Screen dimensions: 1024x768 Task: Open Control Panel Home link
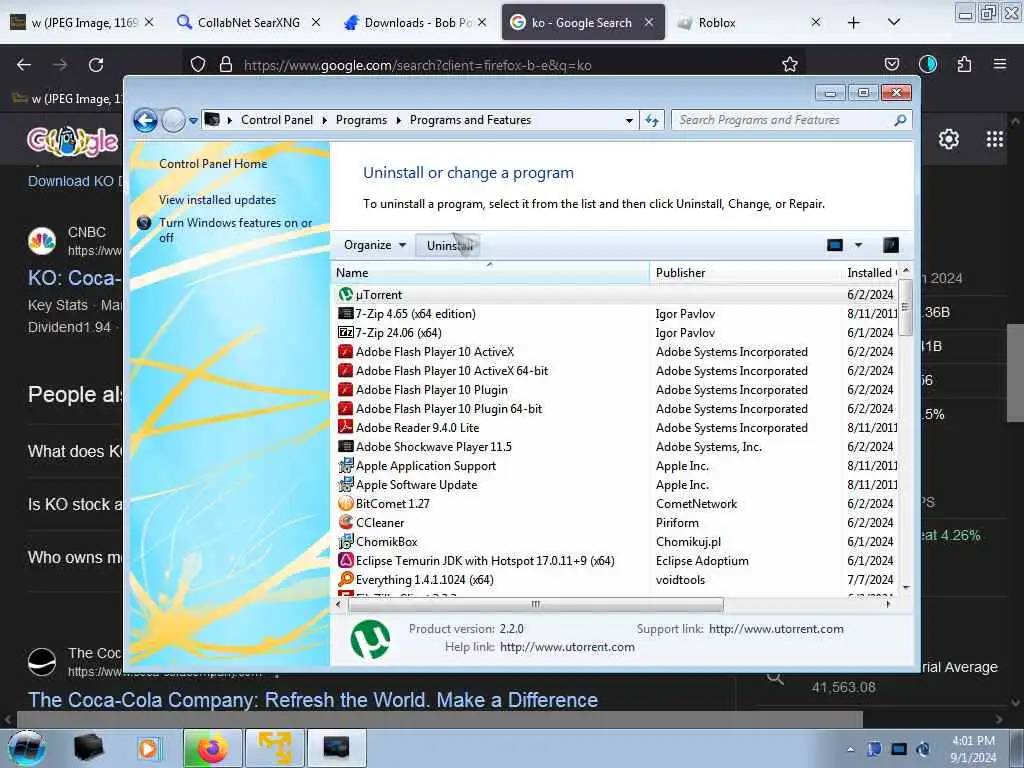(213, 164)
